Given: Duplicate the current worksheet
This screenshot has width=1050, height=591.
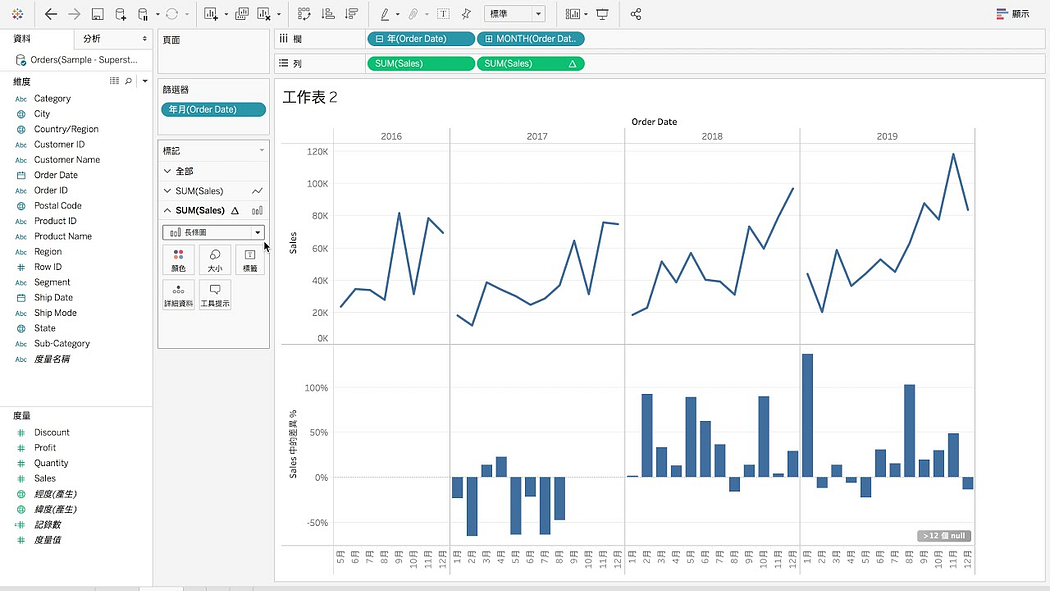Looking at the screenshot, I should (242, 14).
